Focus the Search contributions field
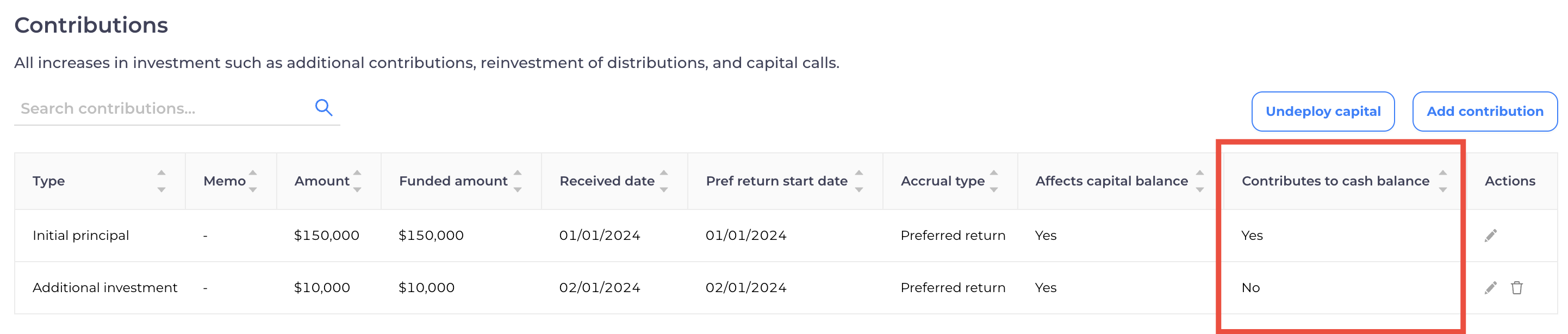This screenshot has height=334, width=1568. click(x=161, y=108)
